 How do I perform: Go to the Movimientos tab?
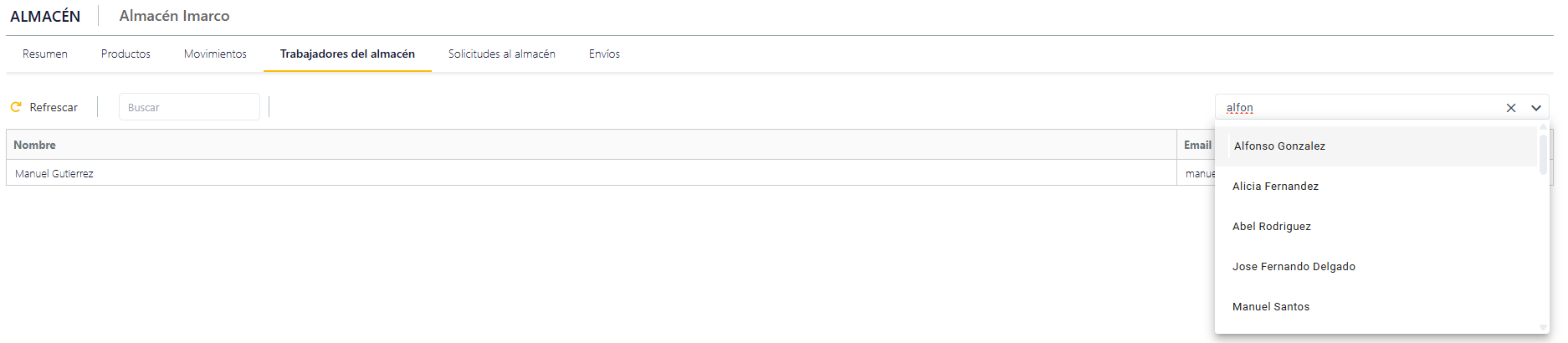coord(215,54)
